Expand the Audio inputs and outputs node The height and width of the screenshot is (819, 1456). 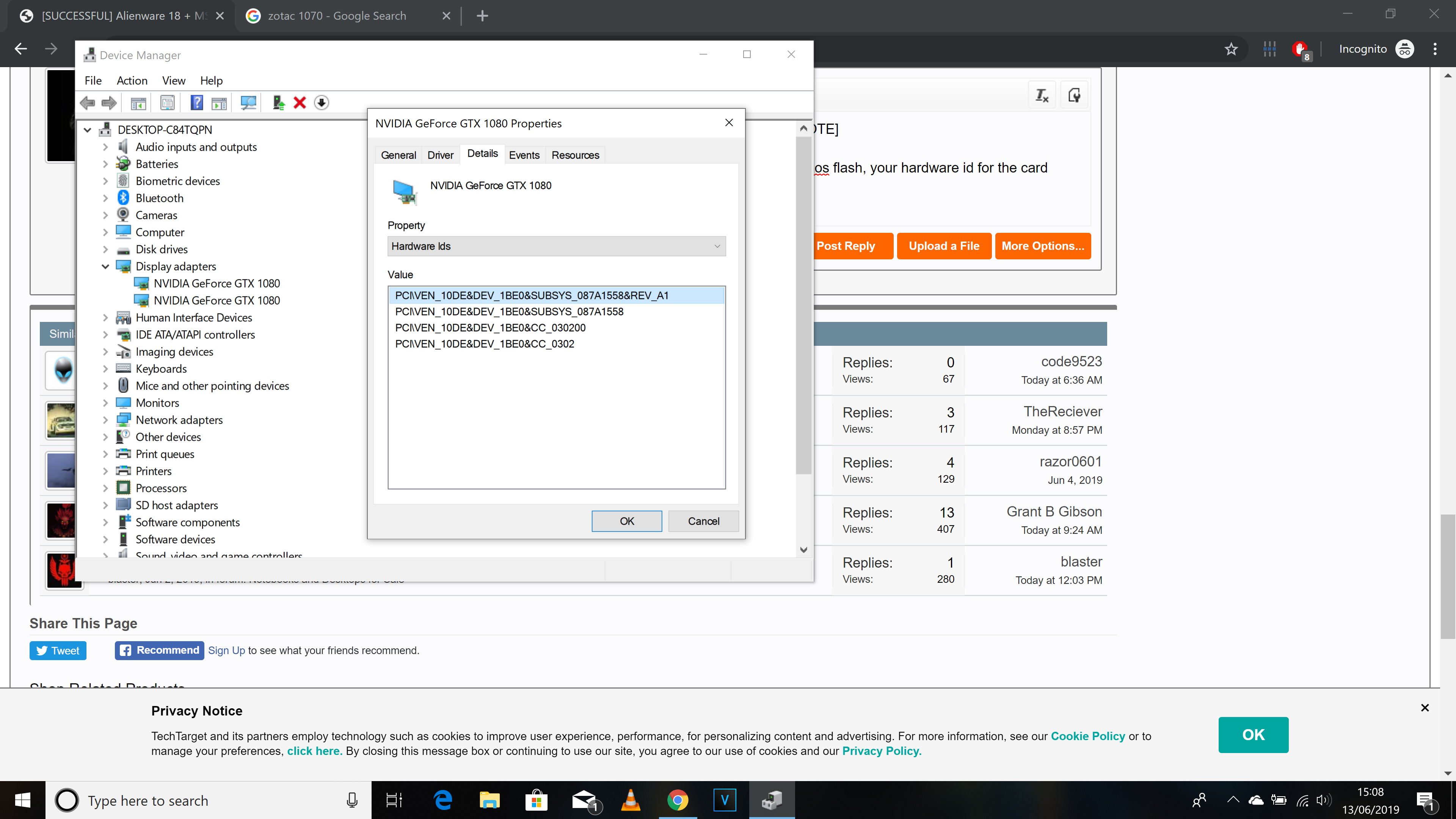(105, 147)
